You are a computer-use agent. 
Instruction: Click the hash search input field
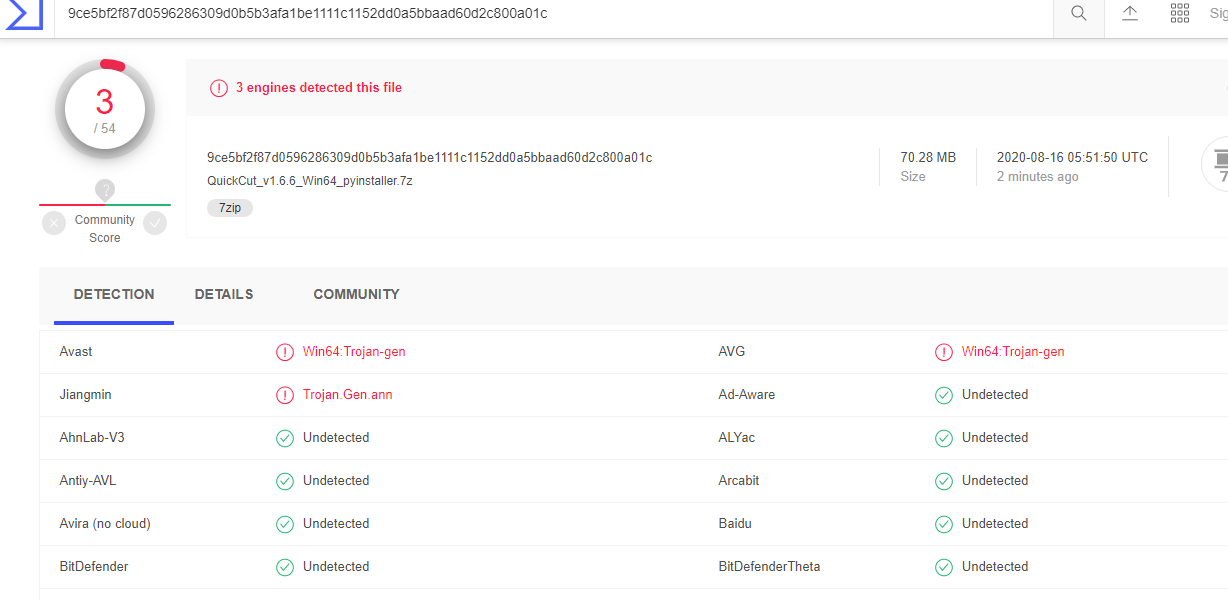(550, 14)
